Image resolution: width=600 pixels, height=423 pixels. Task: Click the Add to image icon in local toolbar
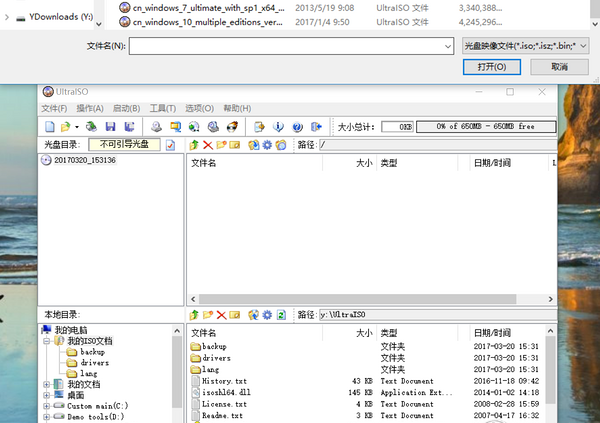253,315
